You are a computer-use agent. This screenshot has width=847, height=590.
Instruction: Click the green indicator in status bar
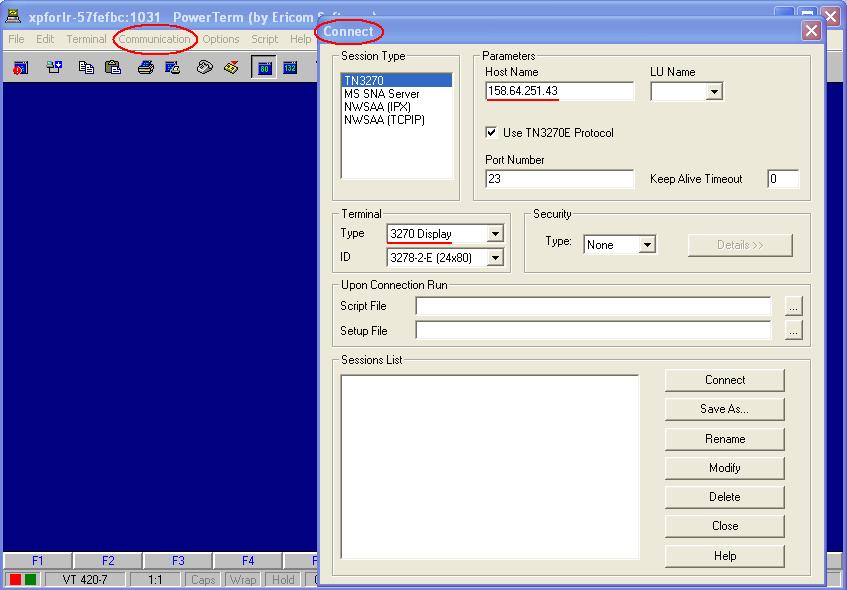click(x=31, y=580)
